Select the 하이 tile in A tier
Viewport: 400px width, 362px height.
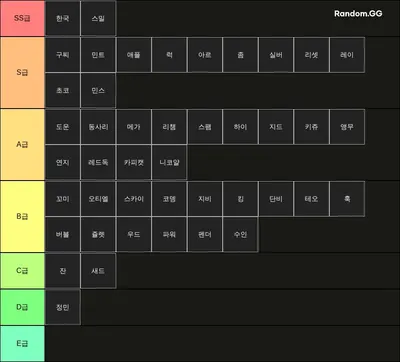[240, 127]
